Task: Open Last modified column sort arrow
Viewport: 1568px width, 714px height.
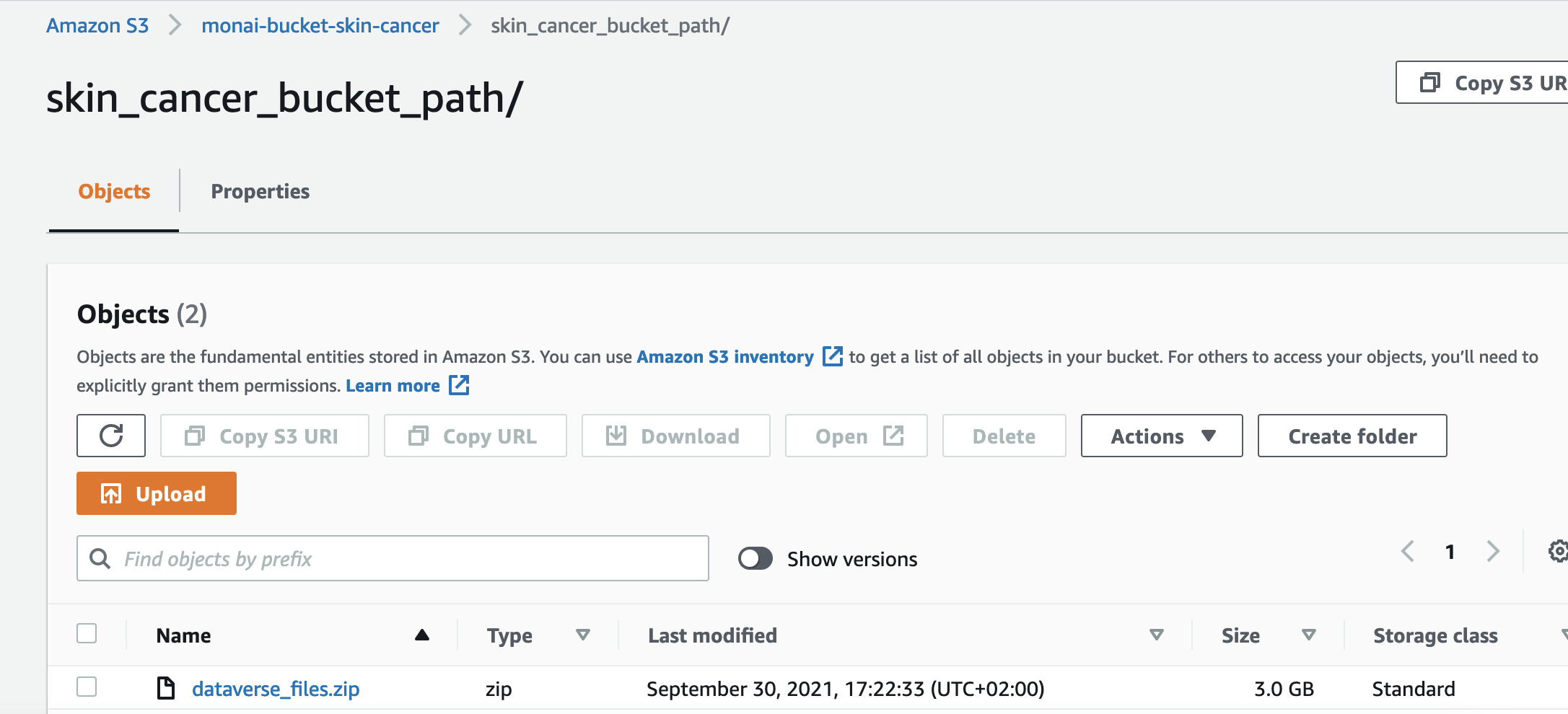Action: pos(1157,635)
